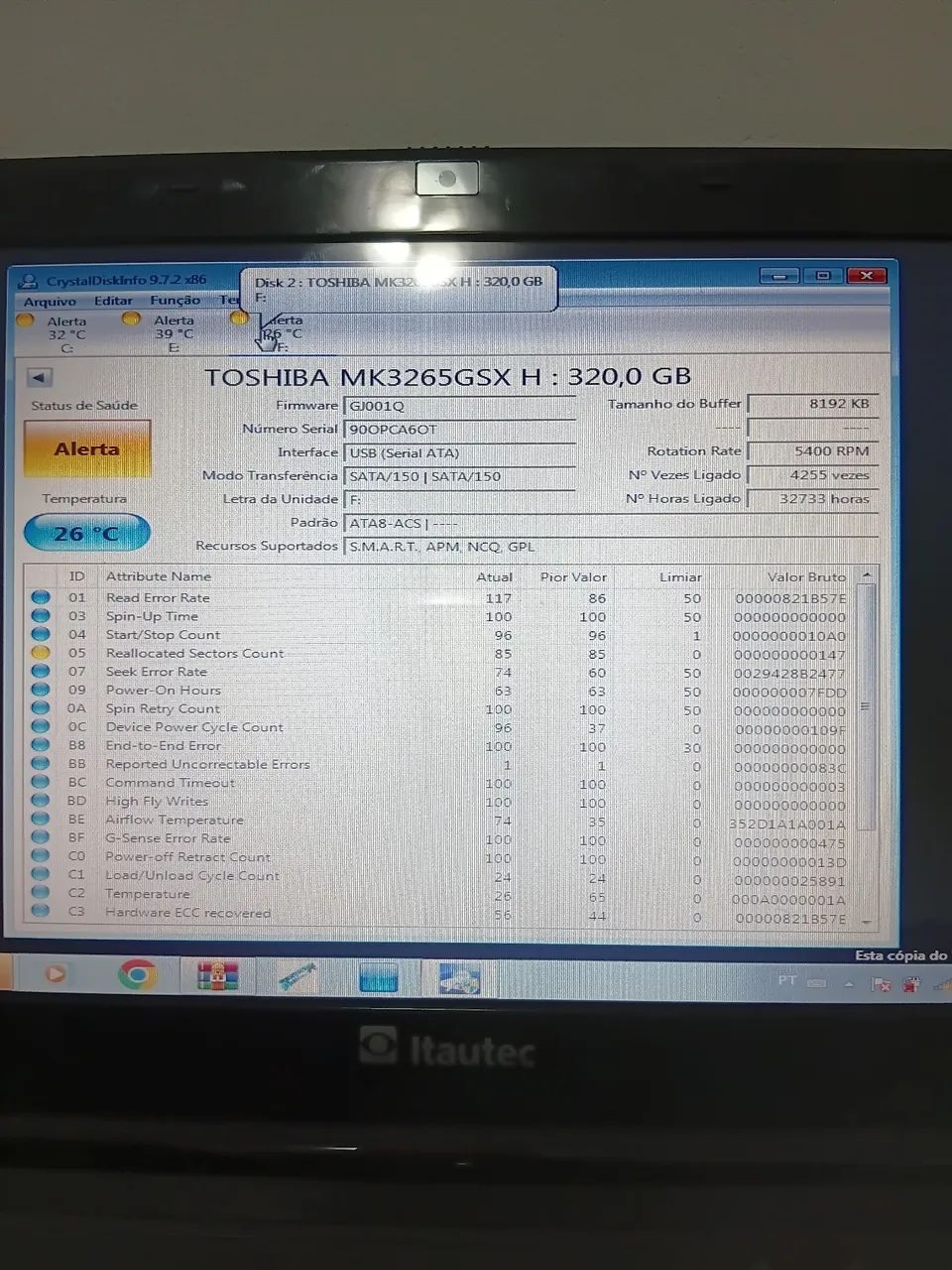Click status dot for Start/Stop Count
Image resolution: width=952 pixels, height=1270 pixels.
[40, 635]
